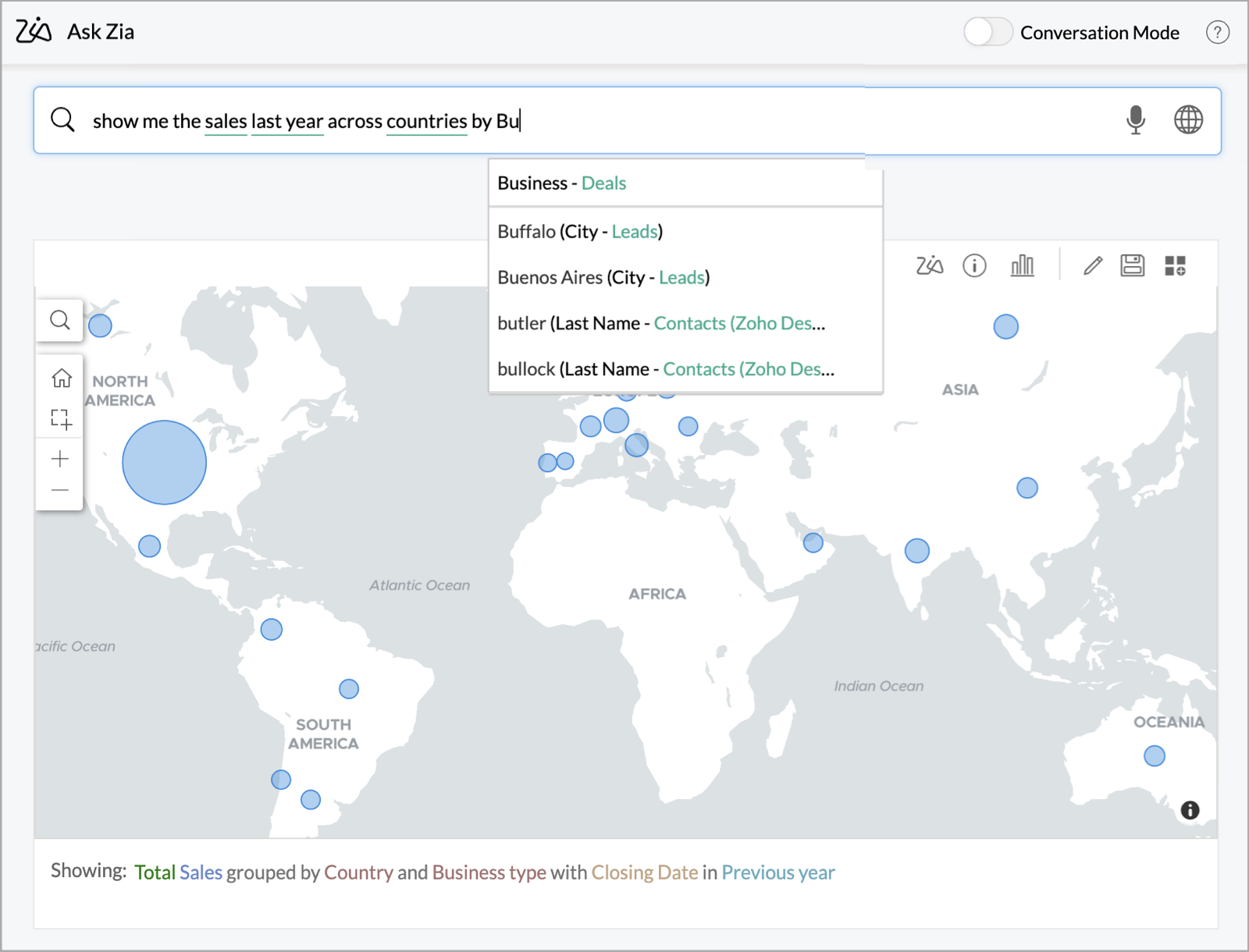Click the large North America bubble

(x=164, y=463)
